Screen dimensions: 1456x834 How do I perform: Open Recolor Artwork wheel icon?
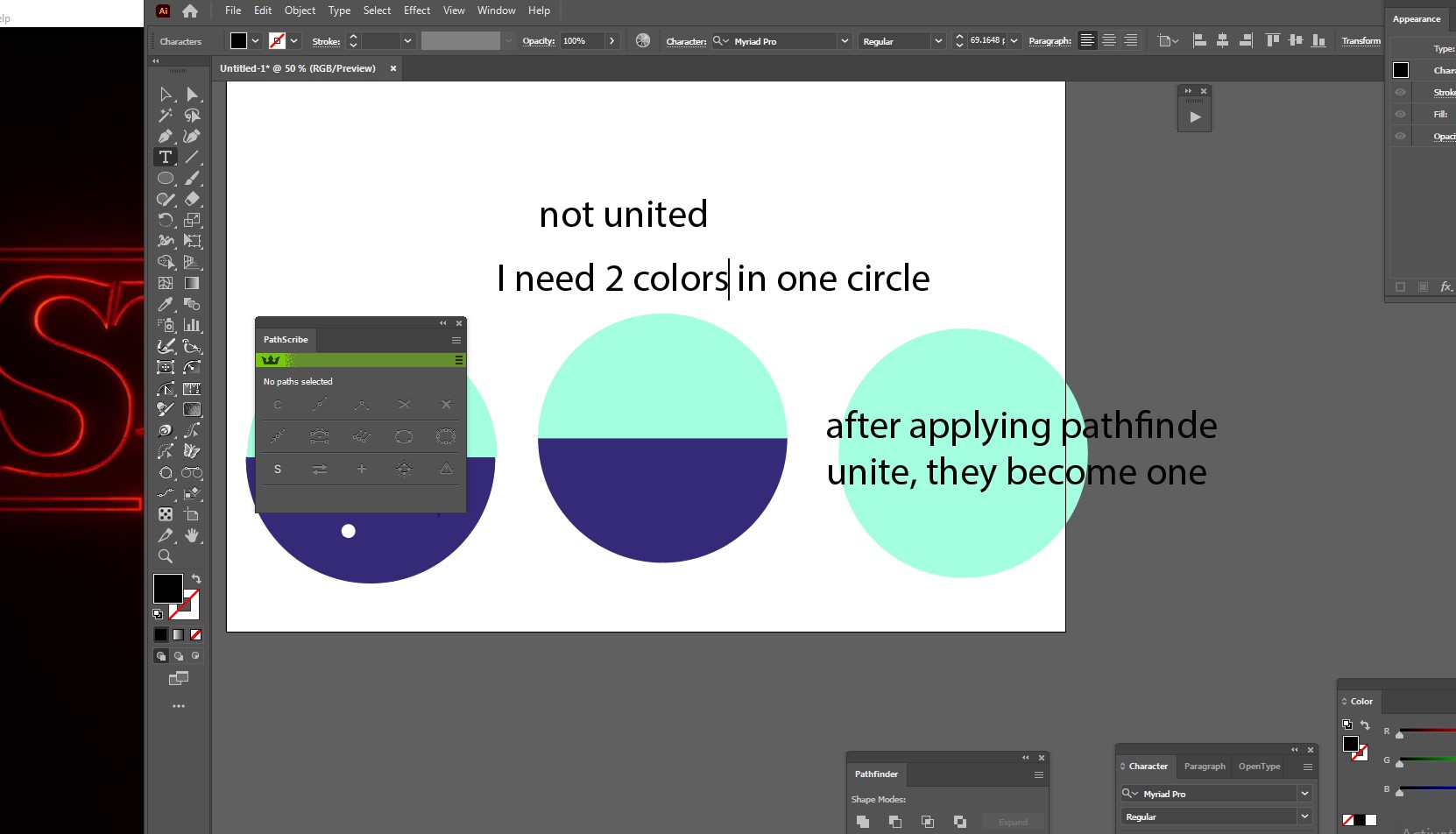point(643,40)
